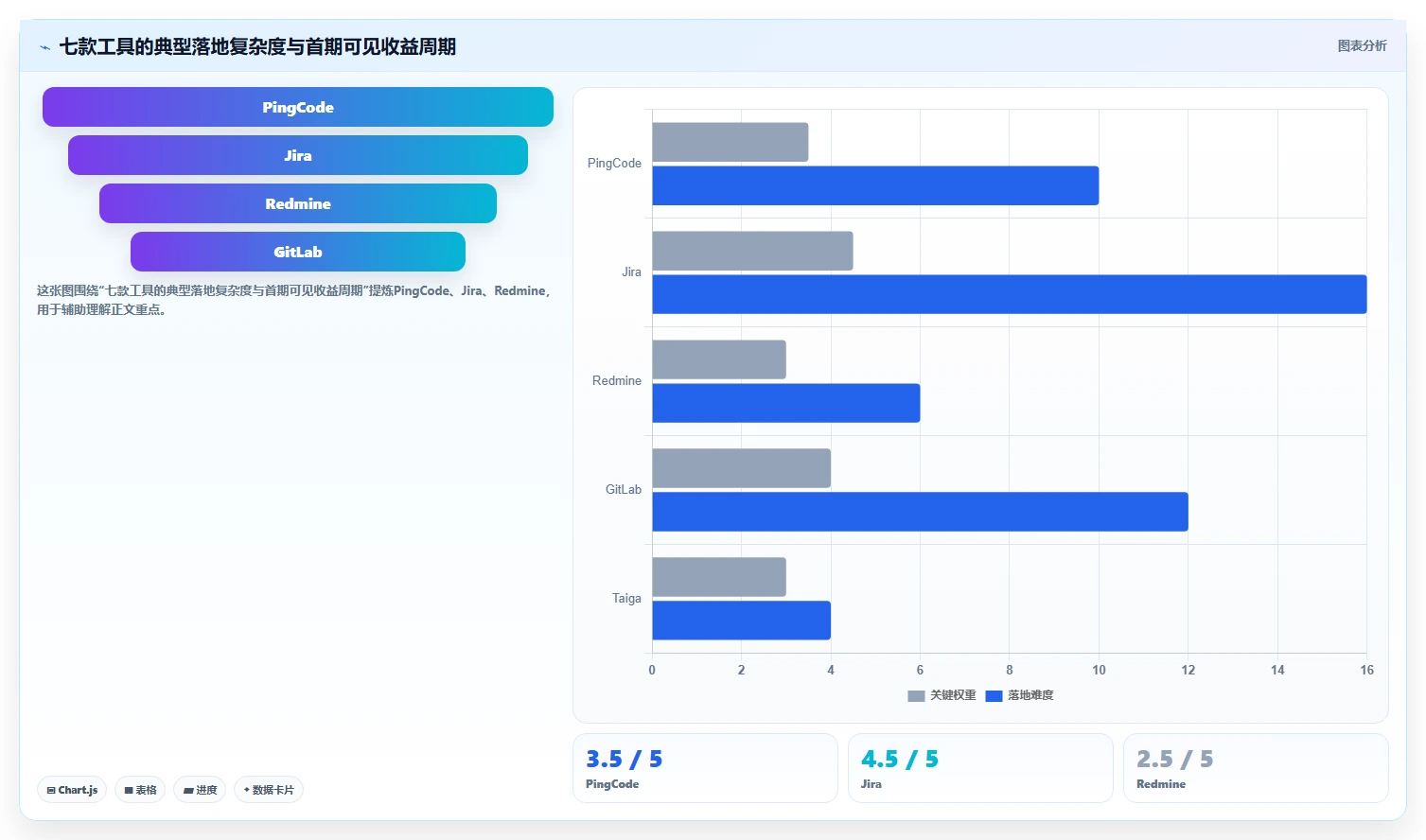Click the x-axis tick label 16

coord(1366,670)
